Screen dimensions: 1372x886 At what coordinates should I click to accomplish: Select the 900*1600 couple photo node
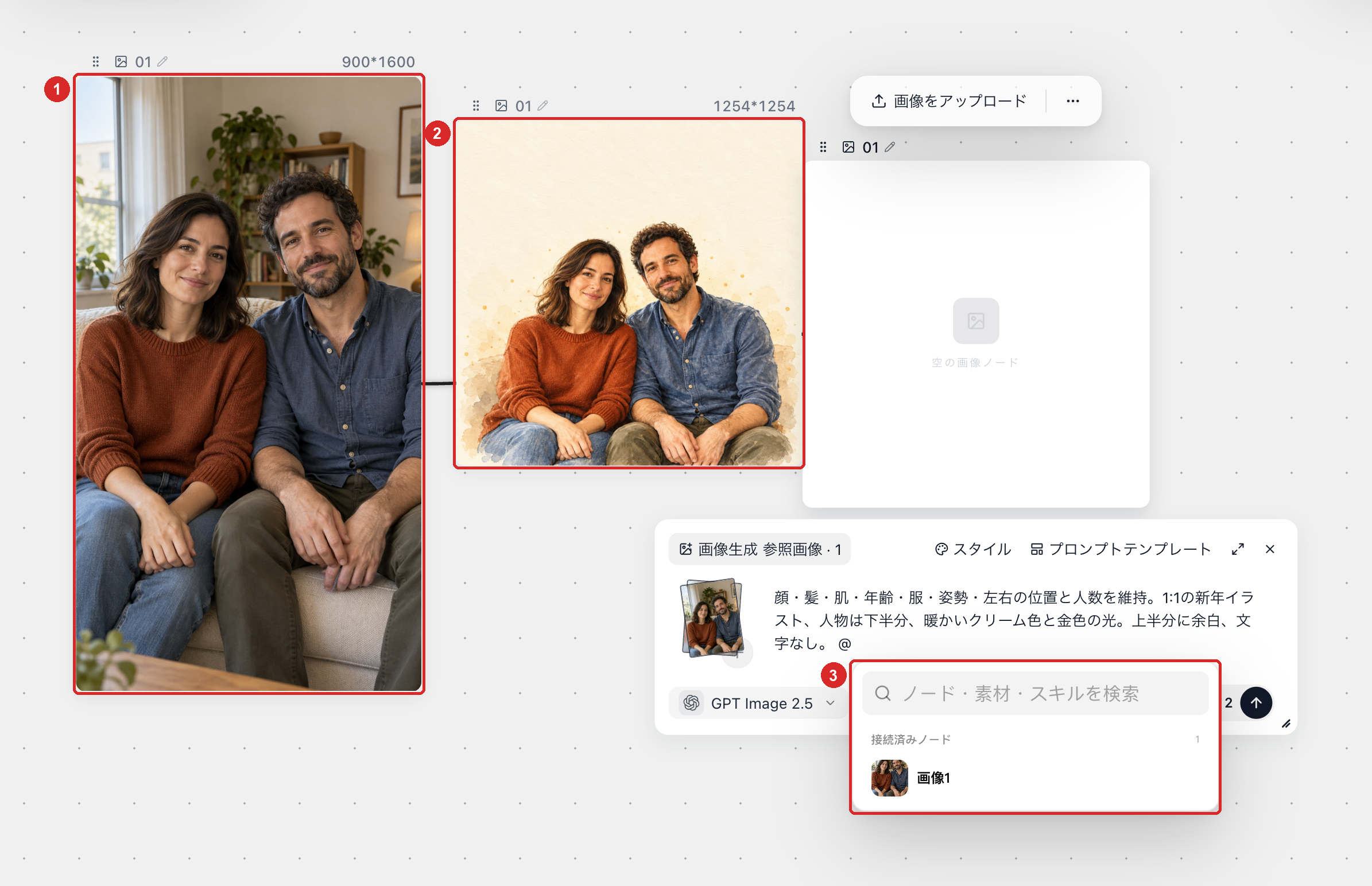pos(249,384)
